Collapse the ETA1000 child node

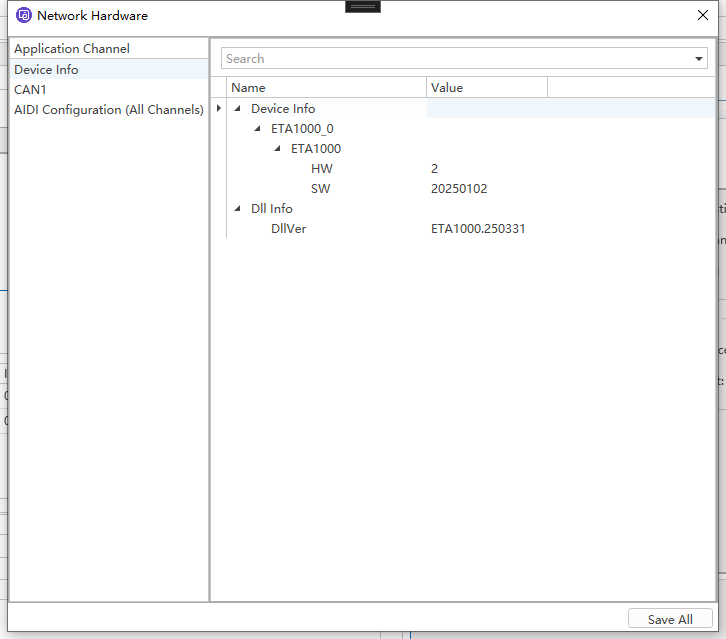point(277,149)
